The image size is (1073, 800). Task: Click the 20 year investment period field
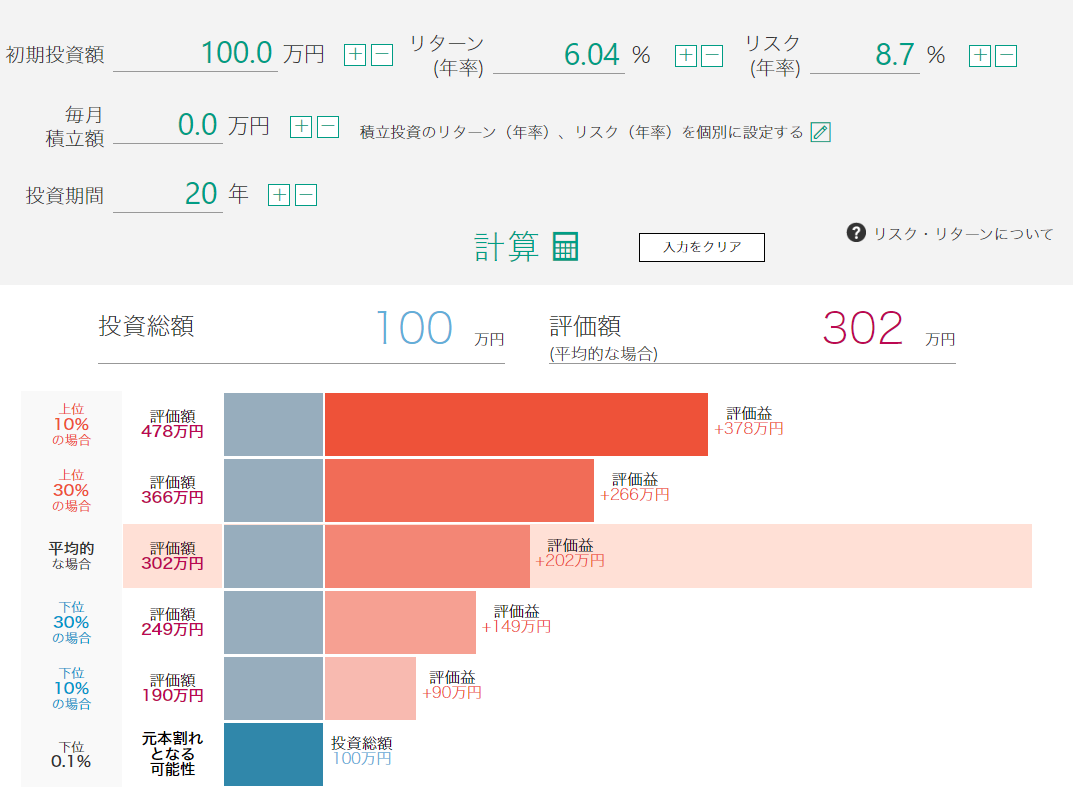168,194
